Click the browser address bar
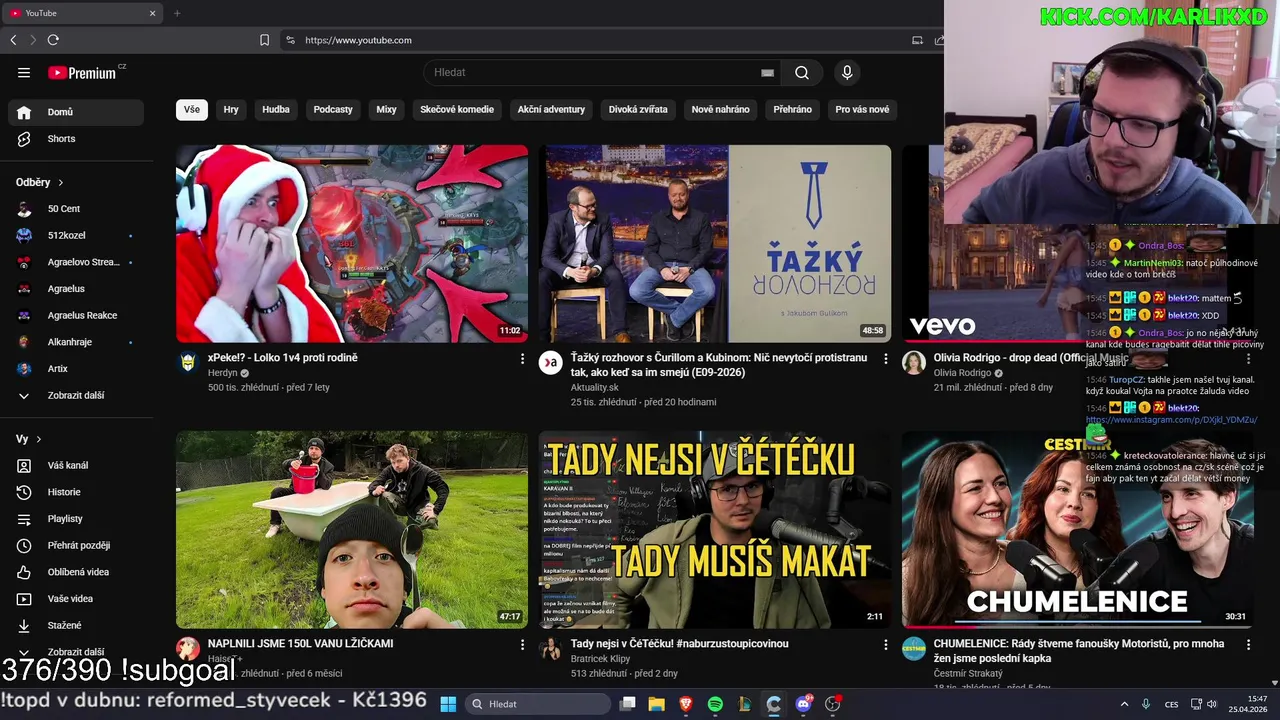 tap(600, 40)
